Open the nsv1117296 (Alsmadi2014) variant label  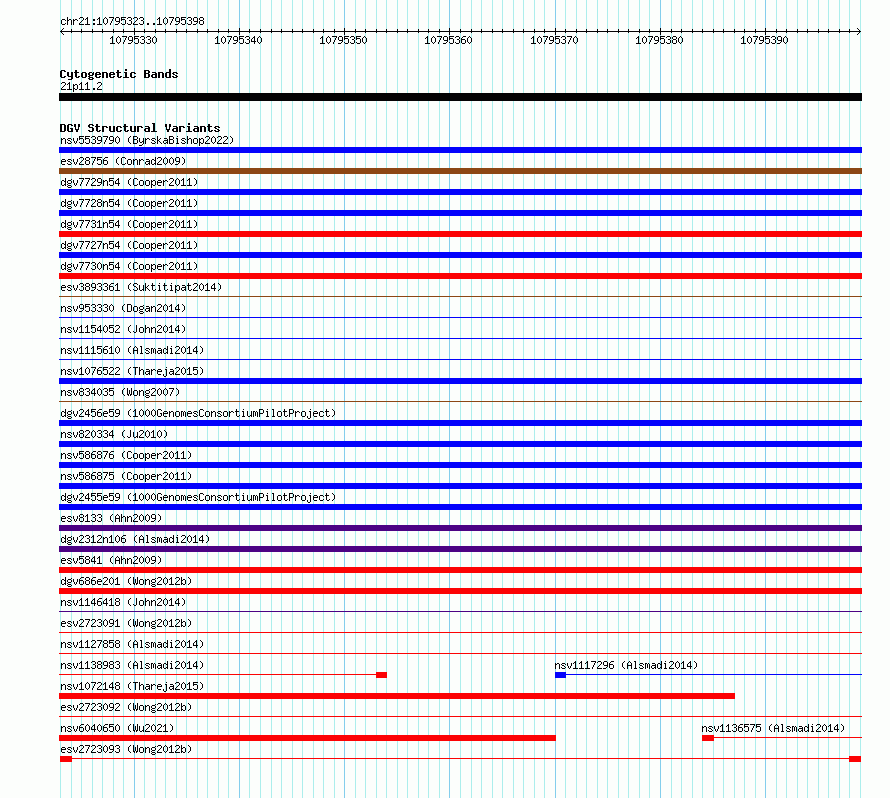point(626,665)
